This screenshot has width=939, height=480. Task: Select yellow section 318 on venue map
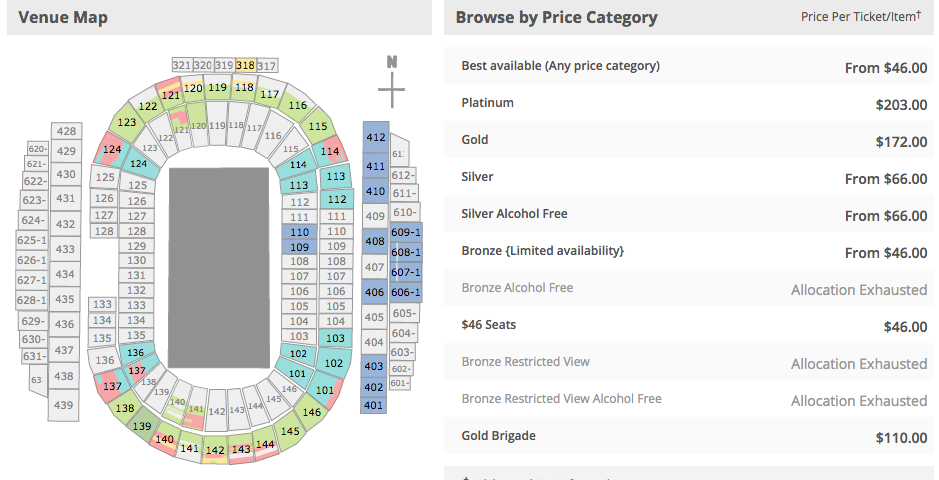coord(246,65)
